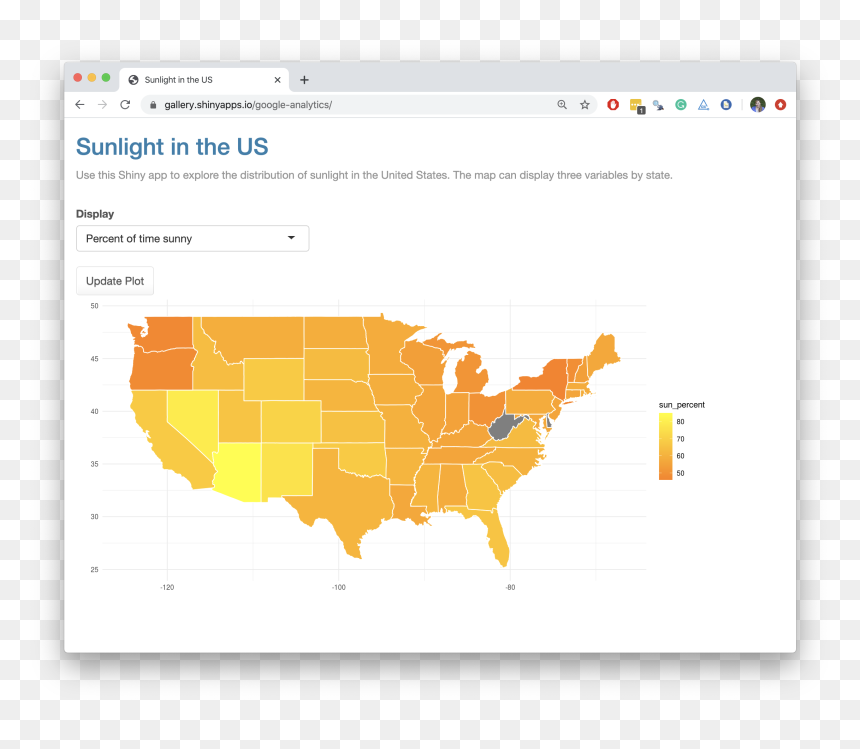Open a new browser tab
Screen dimensions: 860x749
[304, 80]
